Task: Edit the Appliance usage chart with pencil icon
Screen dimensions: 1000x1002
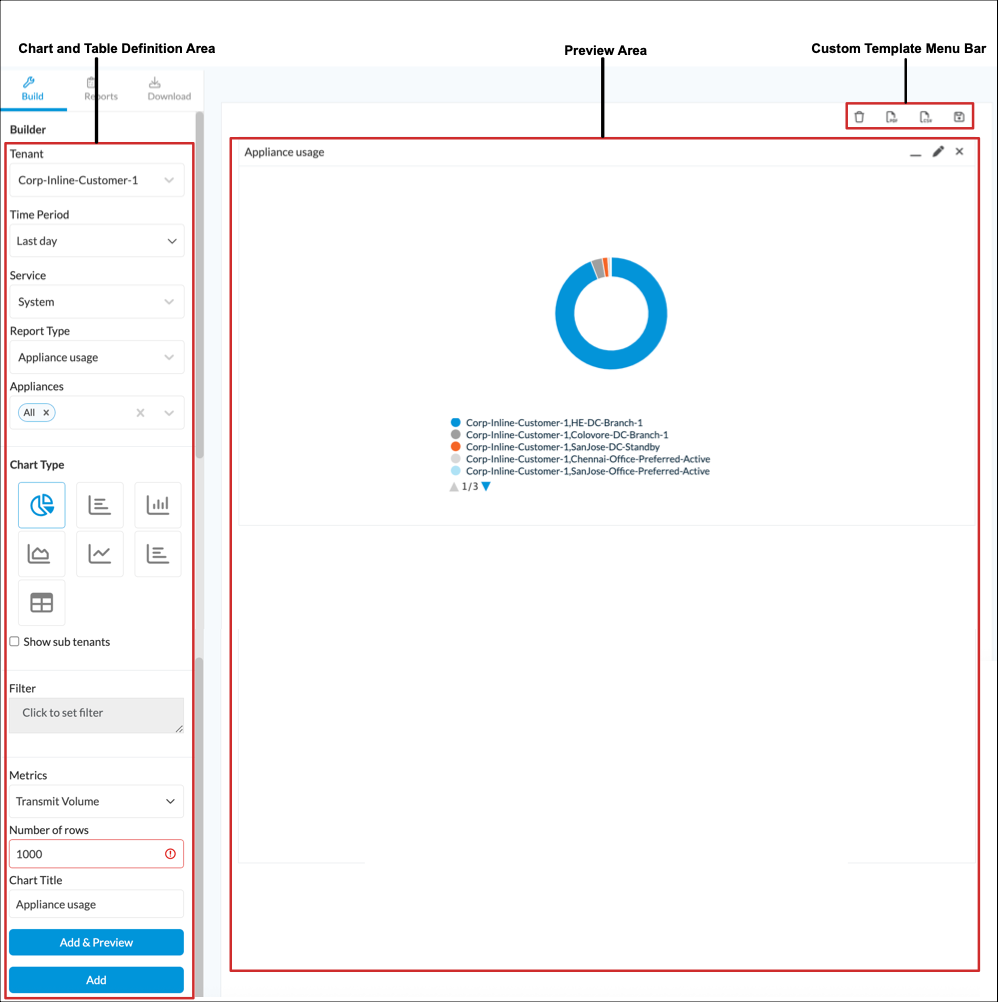Action: (x=937, y=151)
